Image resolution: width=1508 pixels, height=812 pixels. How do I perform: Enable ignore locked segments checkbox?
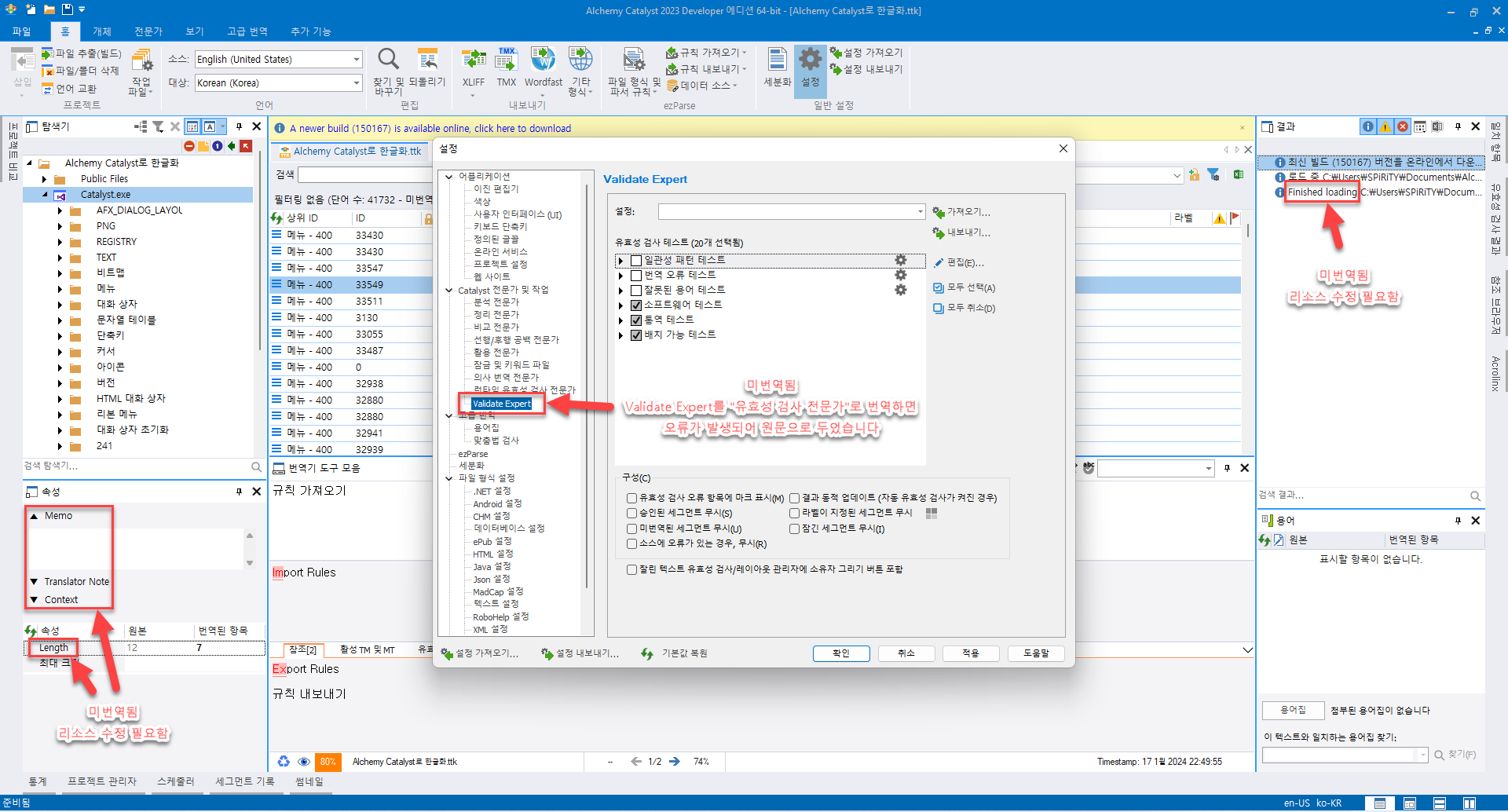(x=794, y=529)
